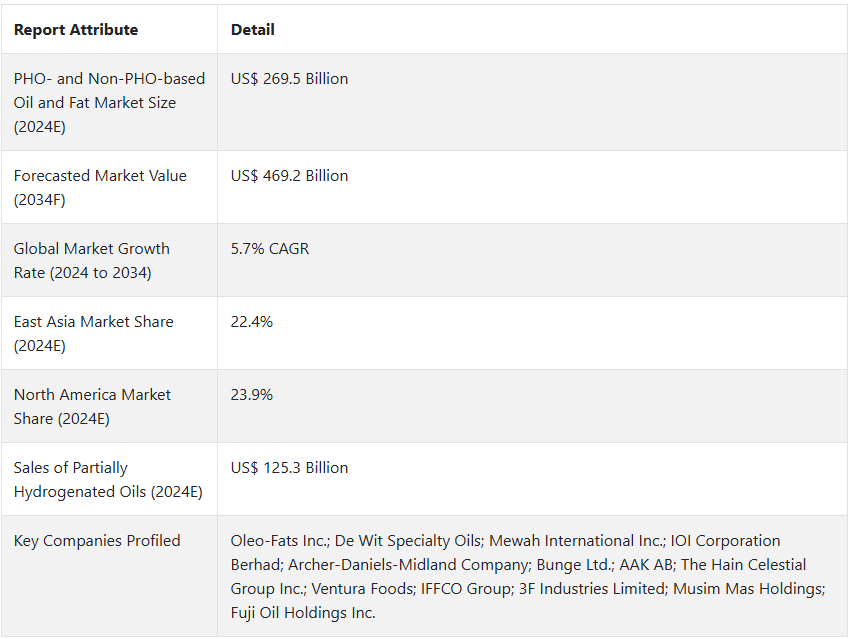Select Sales of Partially Hydrogenated Oils cell
The width and height of the screenshot is (848, 639).
click(108, 480)
